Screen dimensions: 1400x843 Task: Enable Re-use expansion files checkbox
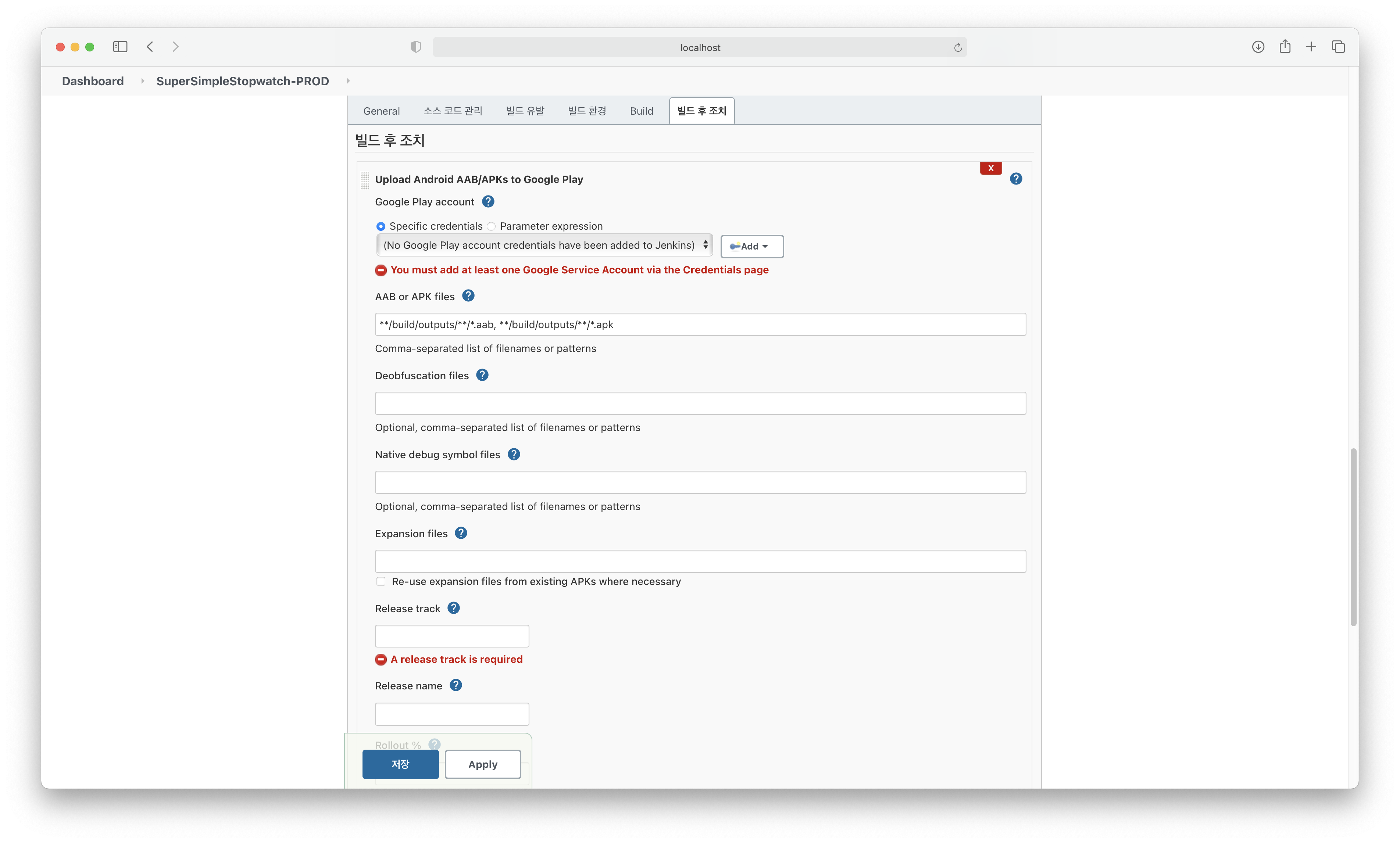[381, 582]
